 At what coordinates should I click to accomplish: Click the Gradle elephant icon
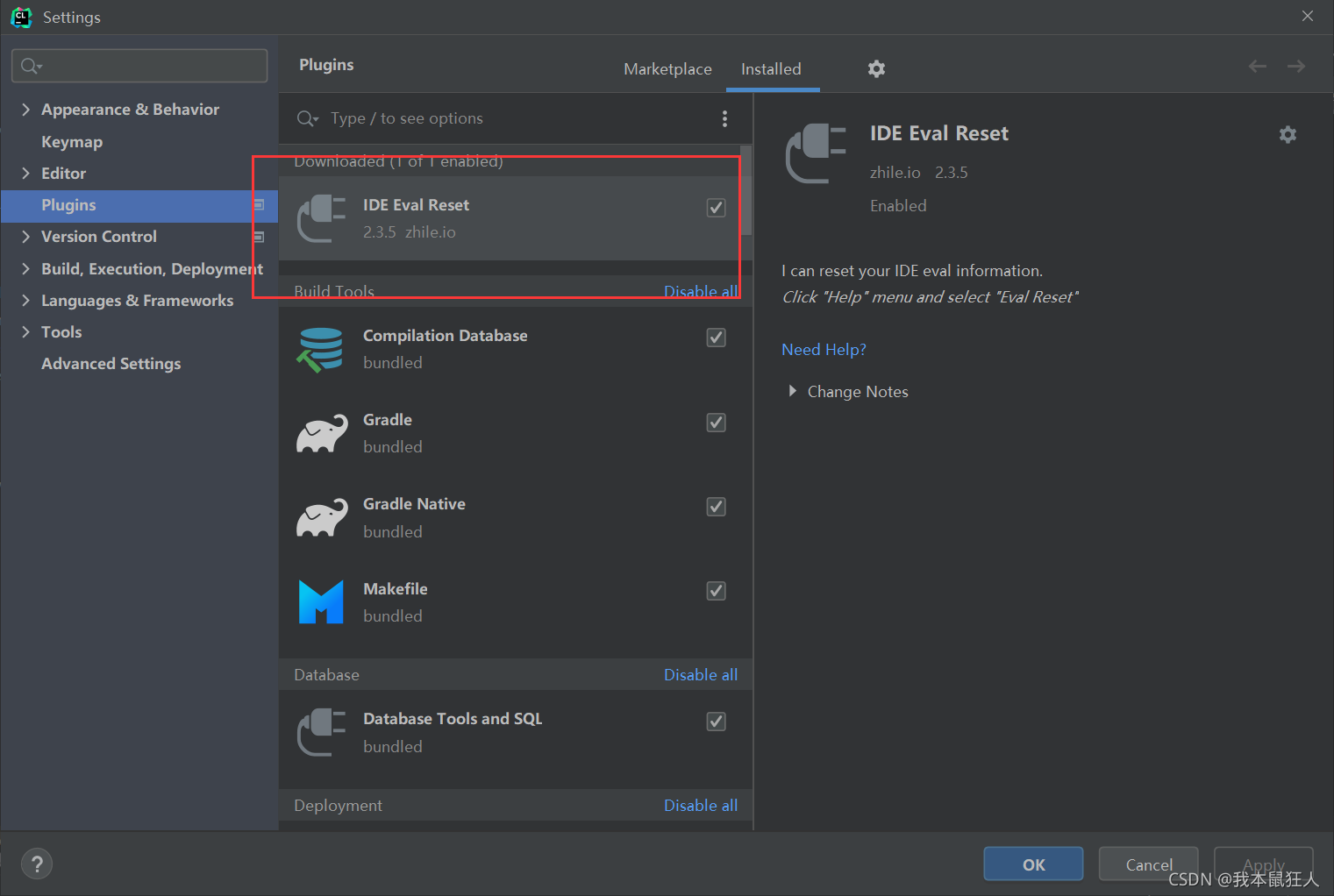tap(321, 433)
